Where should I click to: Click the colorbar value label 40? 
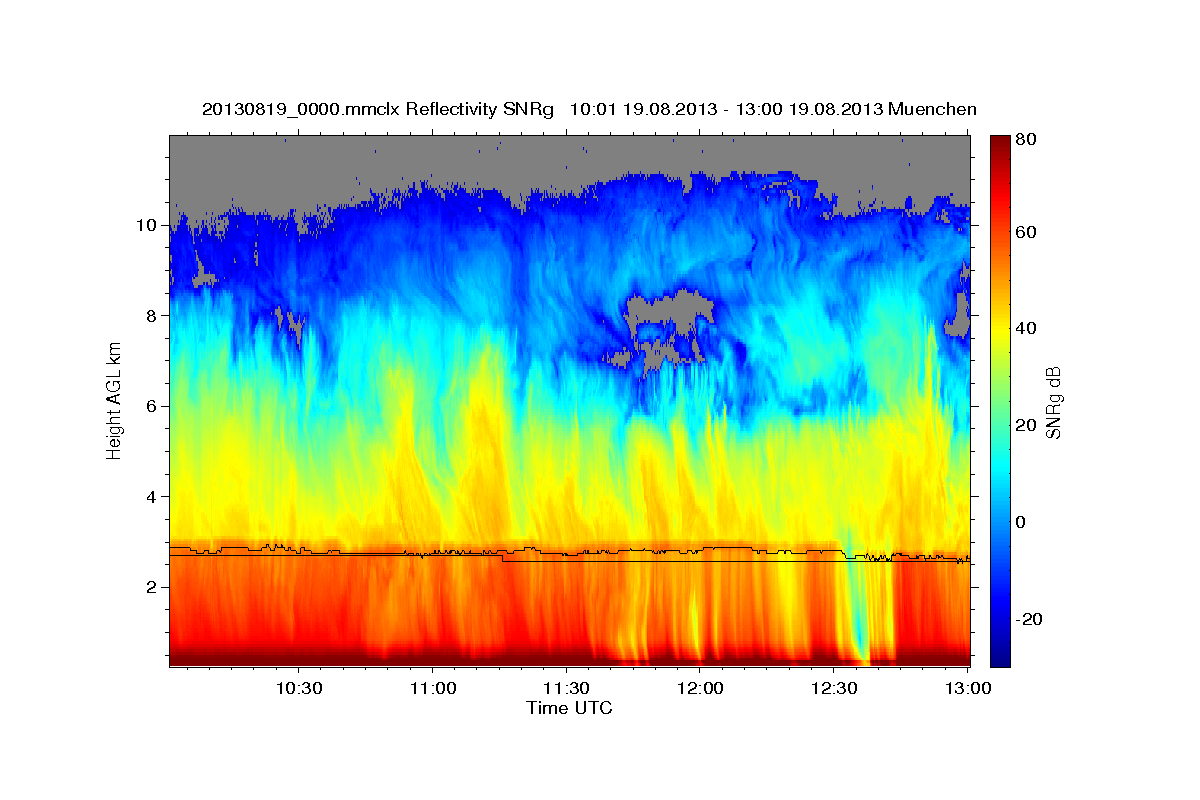pos(1028,328)
